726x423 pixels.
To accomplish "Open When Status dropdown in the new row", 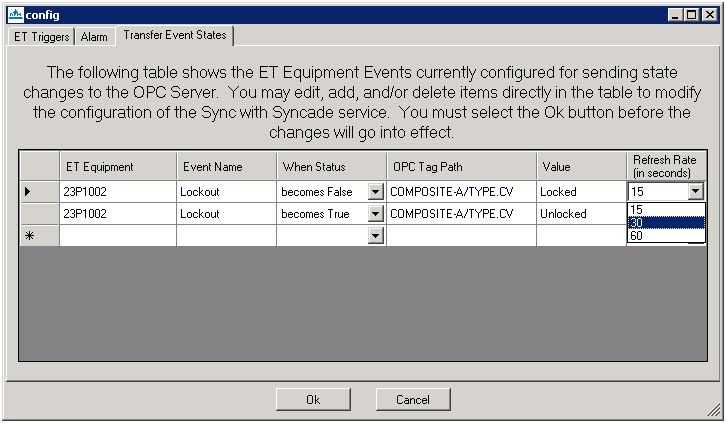I will pos(376,236).
